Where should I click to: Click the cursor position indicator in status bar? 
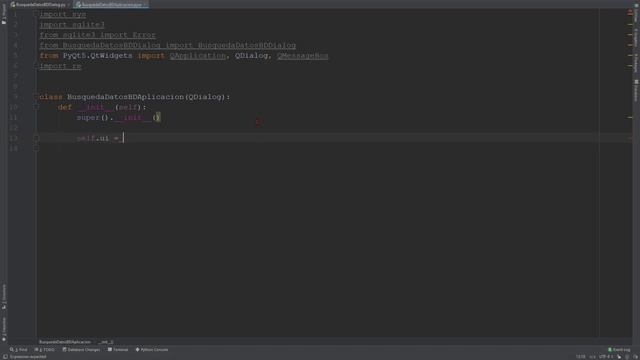pos(580,357)
